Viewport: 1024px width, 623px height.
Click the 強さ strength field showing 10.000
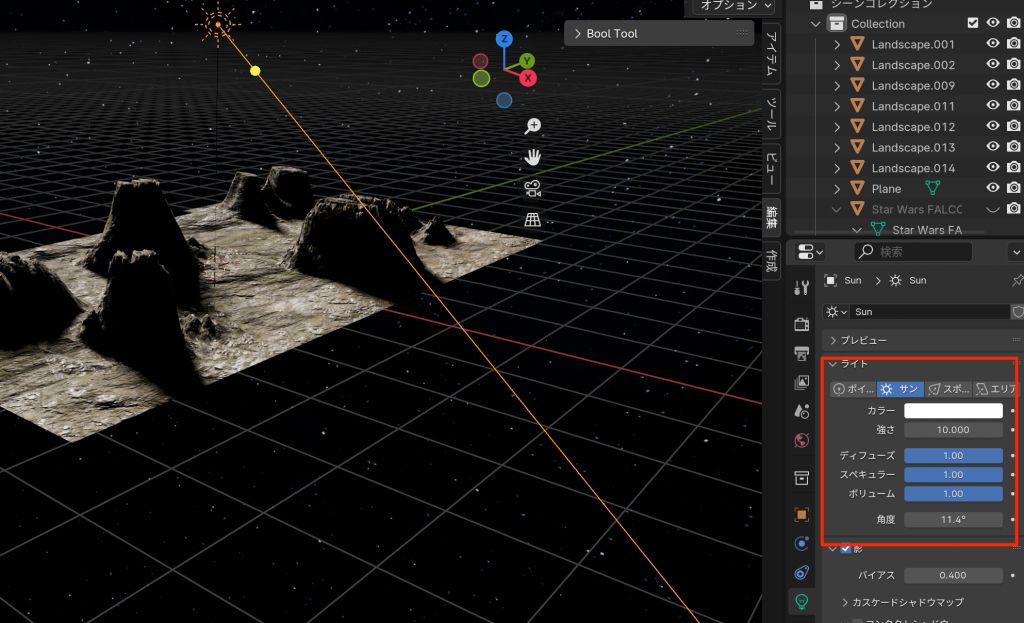953,430
